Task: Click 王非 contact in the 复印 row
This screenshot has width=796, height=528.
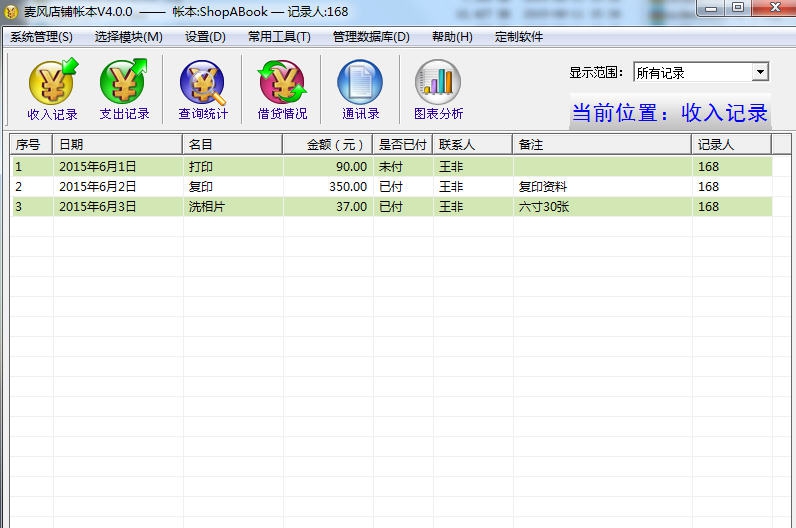Action: 473,187
